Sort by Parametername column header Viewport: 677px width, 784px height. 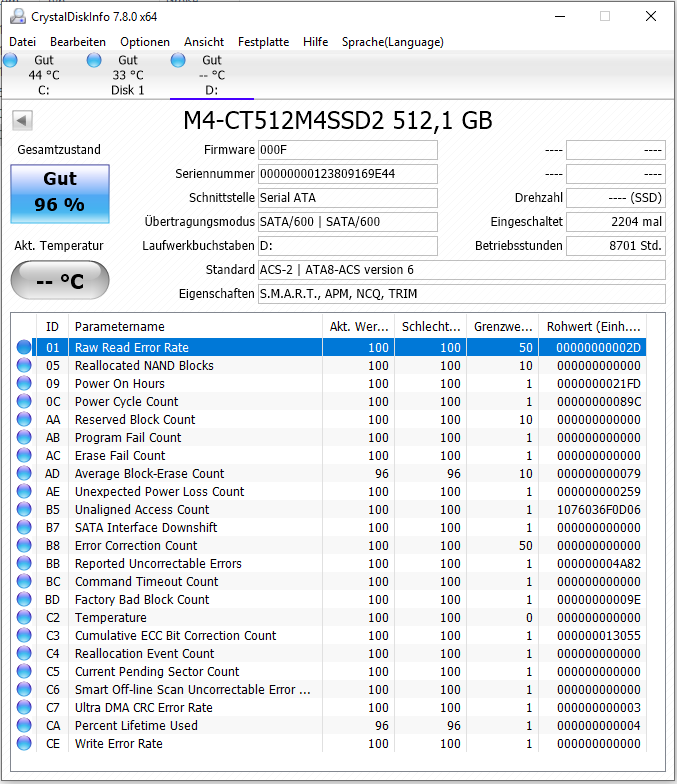pos(196,326)
